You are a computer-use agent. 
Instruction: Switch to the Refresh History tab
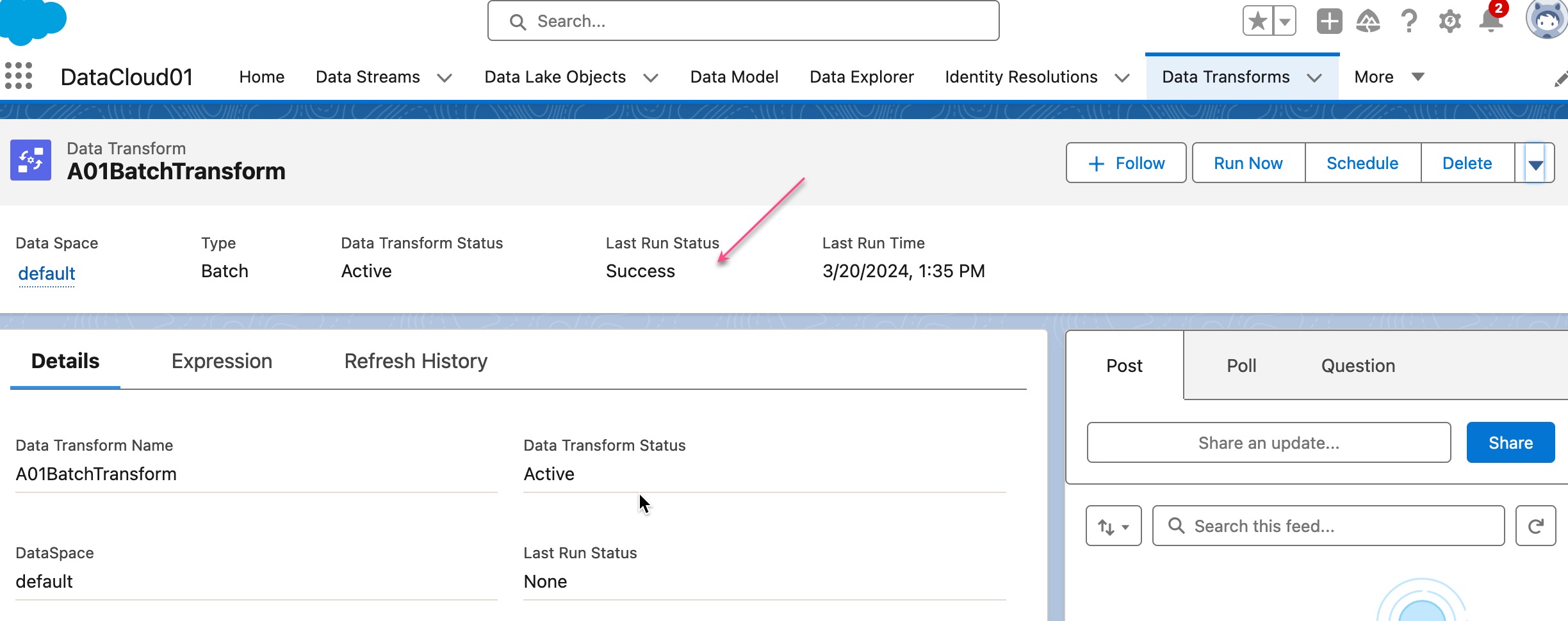[416, 361]
